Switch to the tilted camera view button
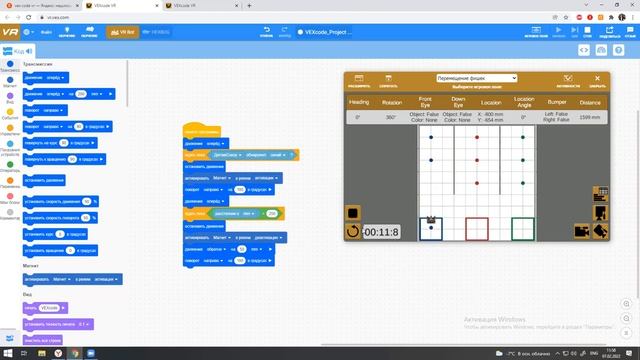Image resolution: width=640 pixels, height=360 pixels. pyautogui.click(x=600, y=231)
